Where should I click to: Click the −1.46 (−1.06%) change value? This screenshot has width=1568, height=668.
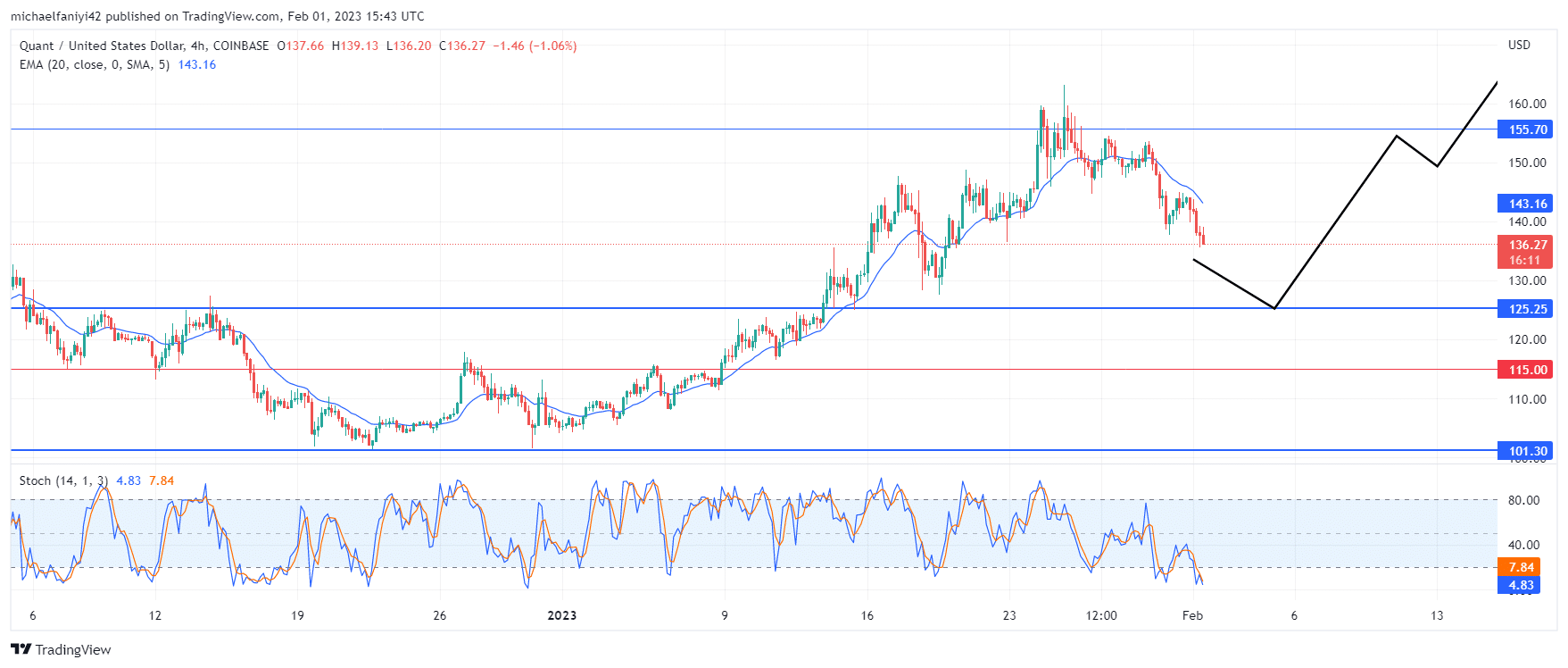click(x=535, y=46)
